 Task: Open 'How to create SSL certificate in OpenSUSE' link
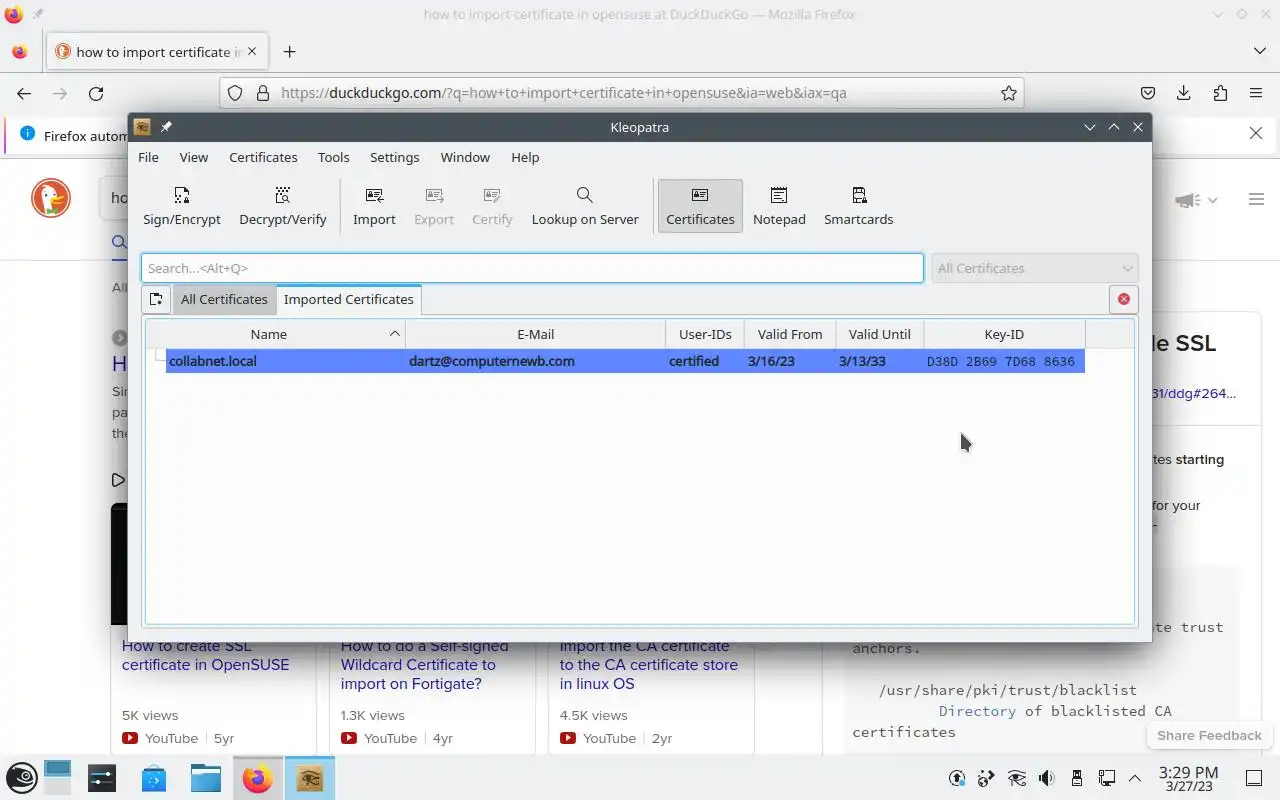[205, 655]
